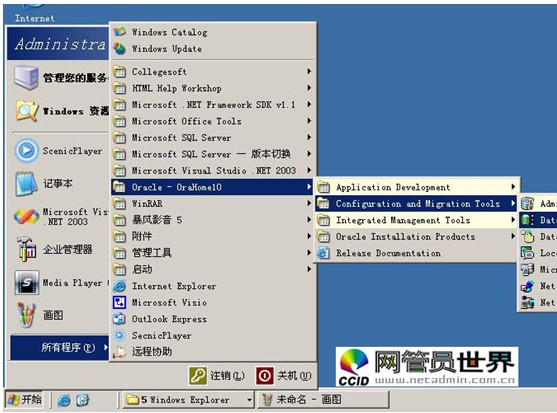Click 管理您的服务器 server management icon
Screen dimensions: 557x413
[x=26, y=77]
